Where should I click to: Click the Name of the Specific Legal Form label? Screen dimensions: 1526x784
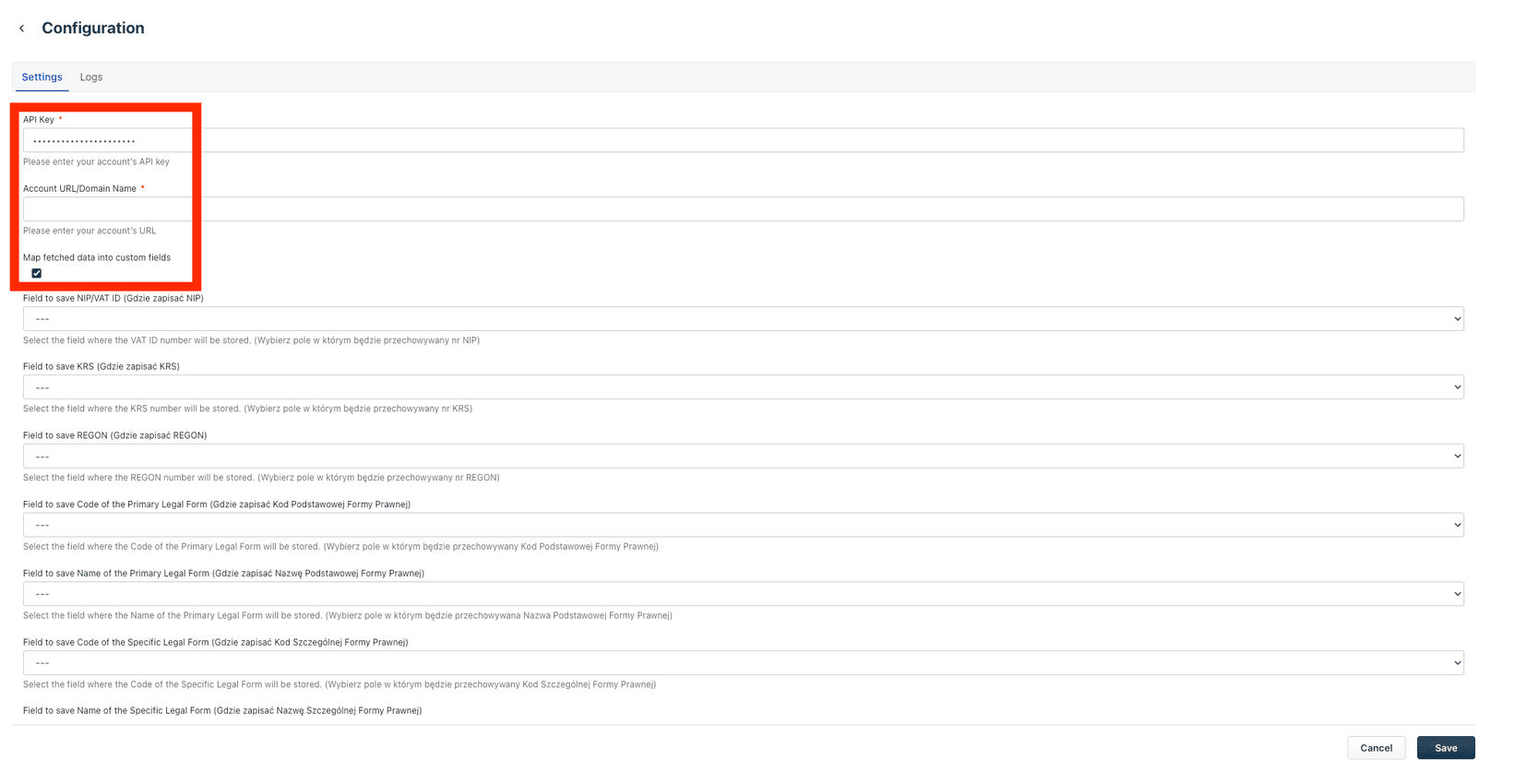pos(222,711)
